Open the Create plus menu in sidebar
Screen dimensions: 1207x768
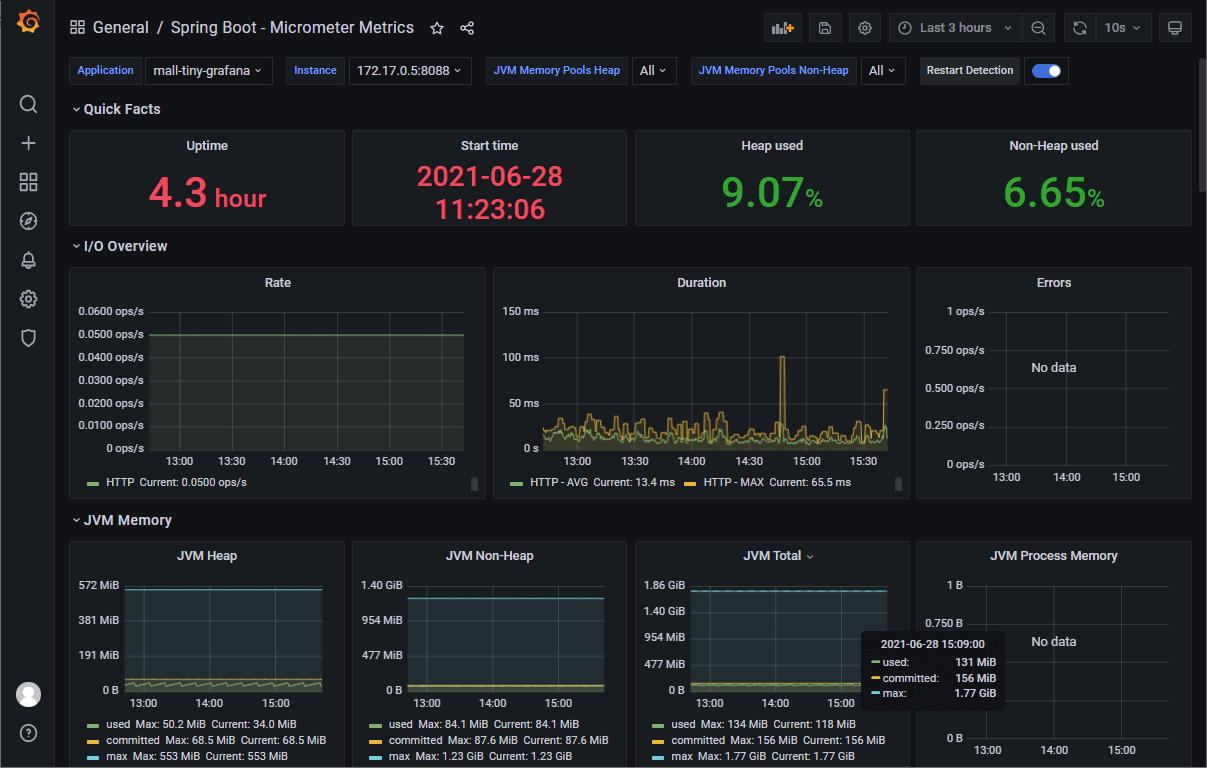28,143
